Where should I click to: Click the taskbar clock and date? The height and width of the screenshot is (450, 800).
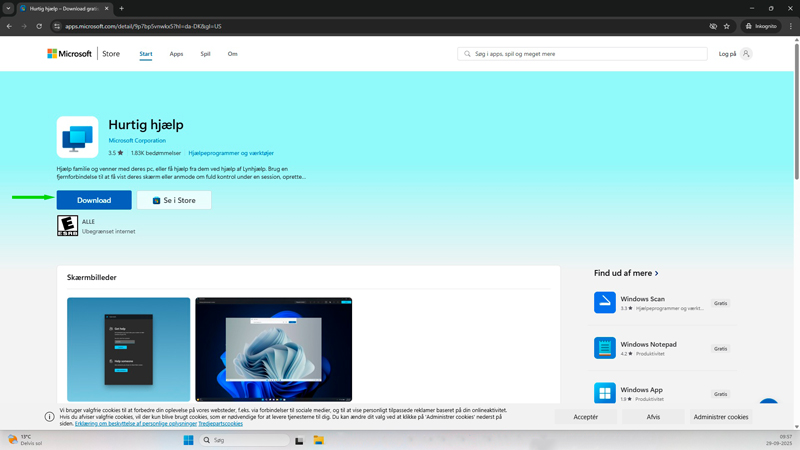pyautogui.click(x=779, y=440)
